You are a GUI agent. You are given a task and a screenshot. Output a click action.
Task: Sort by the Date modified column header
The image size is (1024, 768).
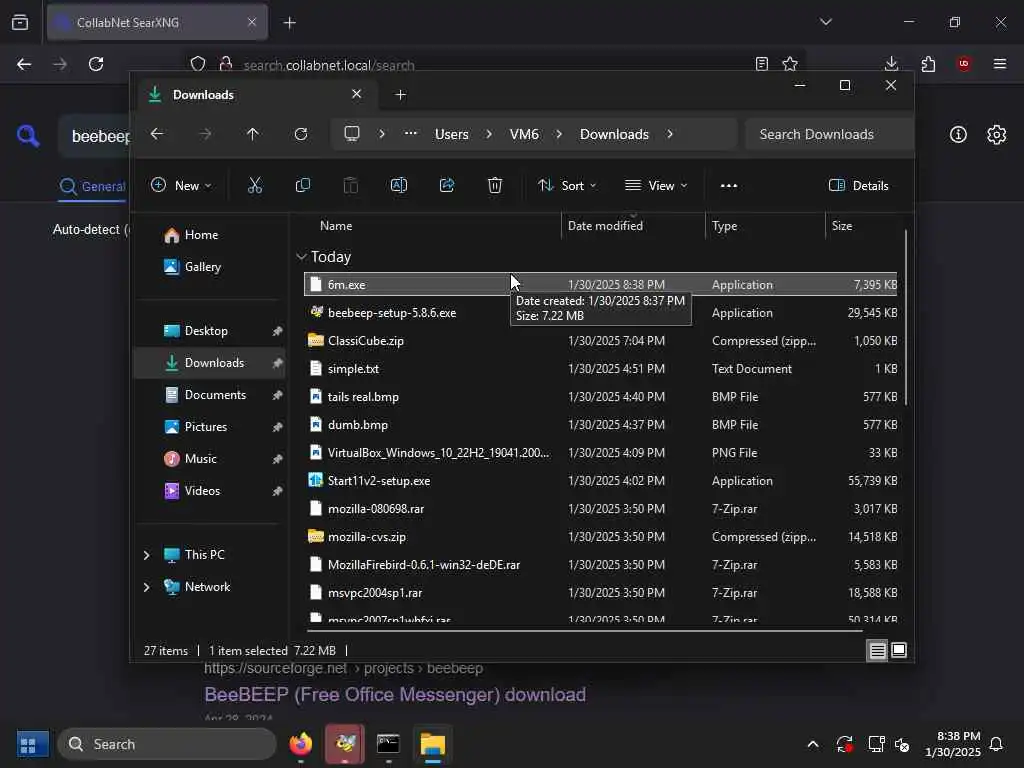605,226
